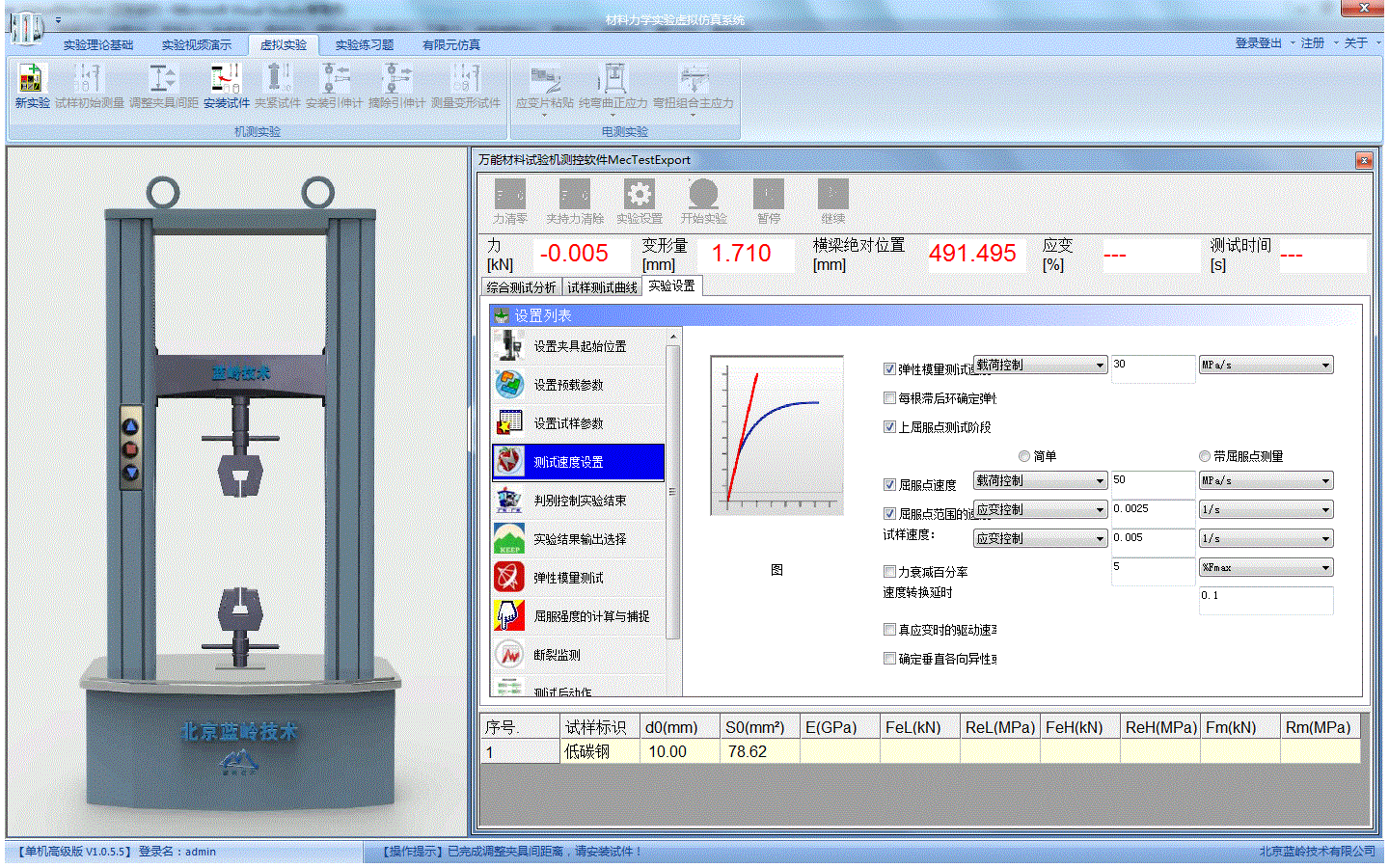Enable the 力衰减百分率 checkbox
Screen dimensions: 1389x868
point(889,572)
